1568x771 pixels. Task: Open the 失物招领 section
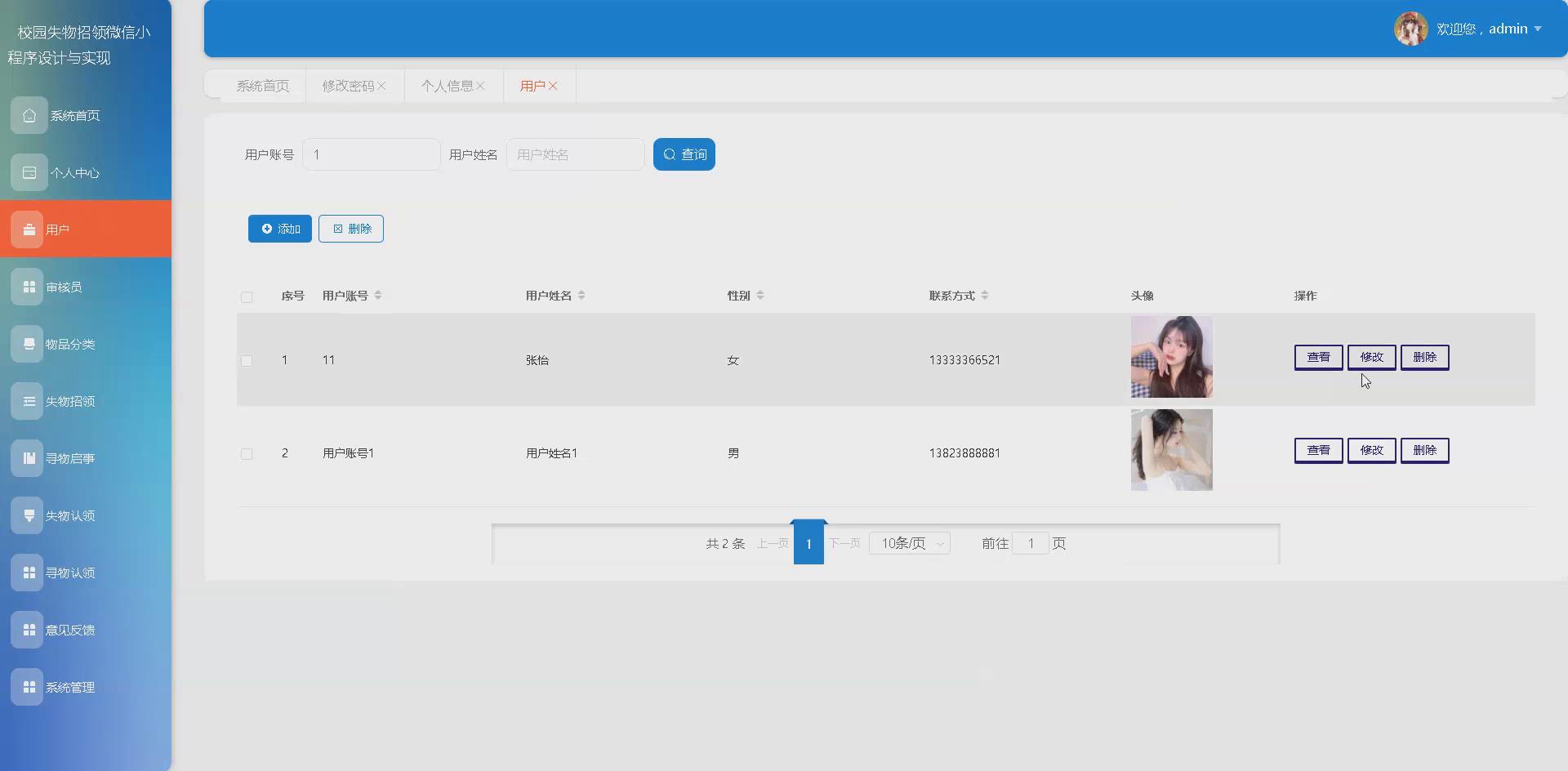[x=73, y=401]
